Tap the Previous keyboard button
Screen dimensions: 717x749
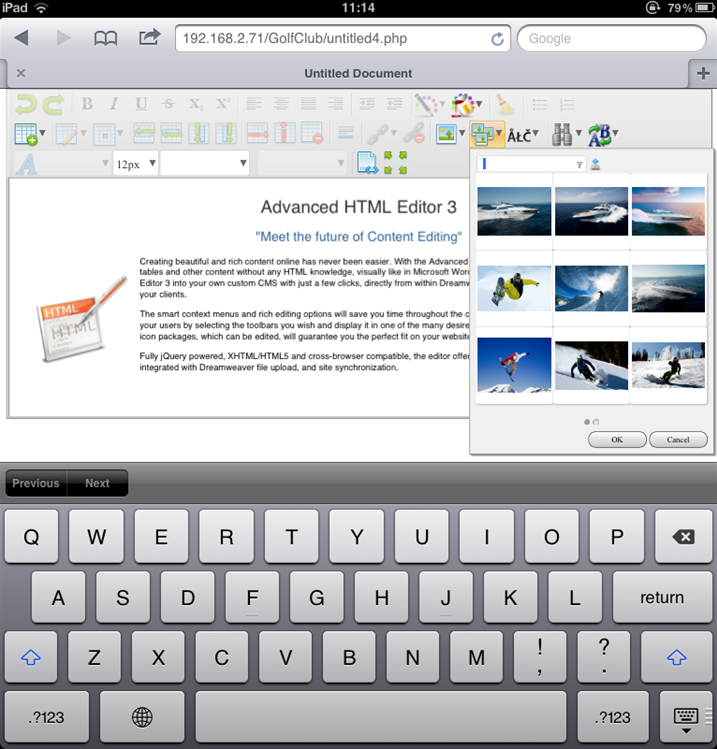[36, 483]
